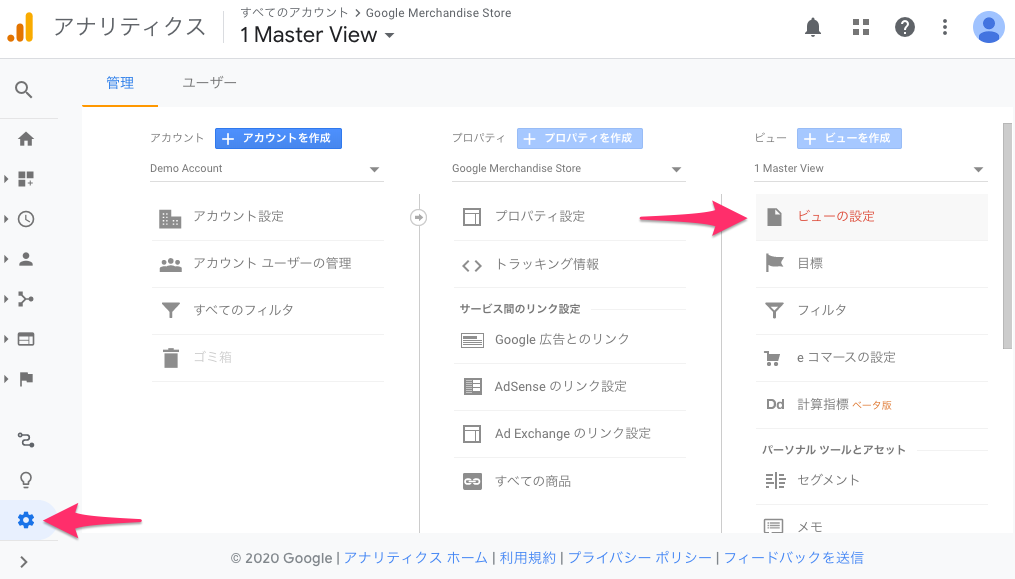This screenshot has height=579, width=1015.
Task: Open the 1 Master View dropdown in ビュー column
Action: (x=871, y=169)
